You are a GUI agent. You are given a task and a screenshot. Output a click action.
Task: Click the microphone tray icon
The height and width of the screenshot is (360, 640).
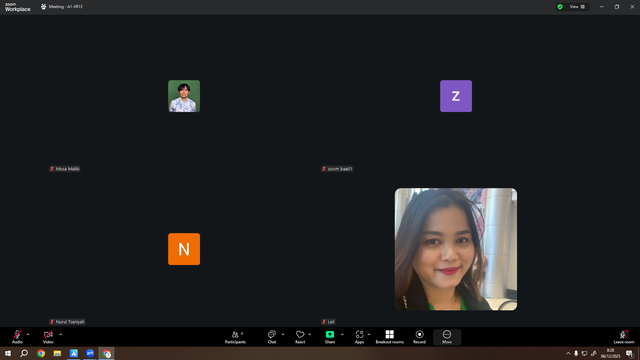576,353
